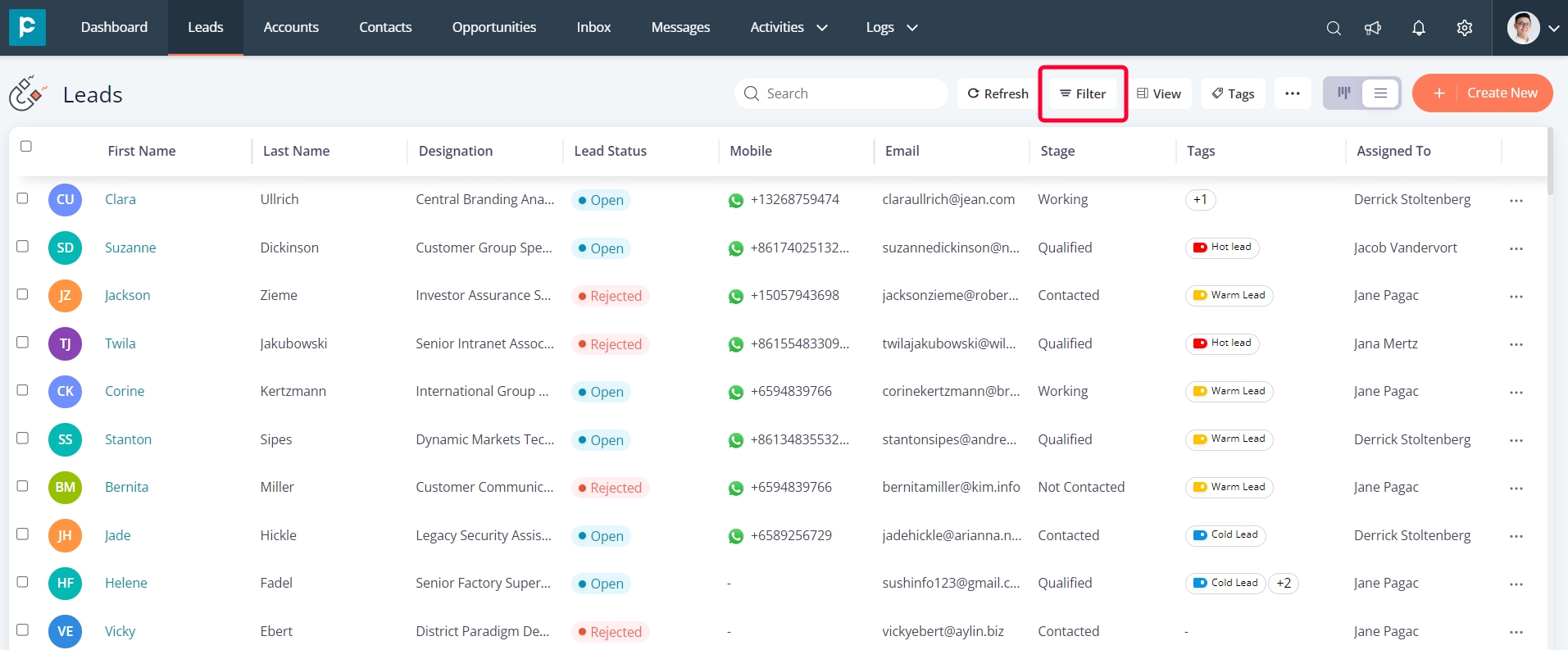Check the row checkbox for Corine Kertzmann

23,390
